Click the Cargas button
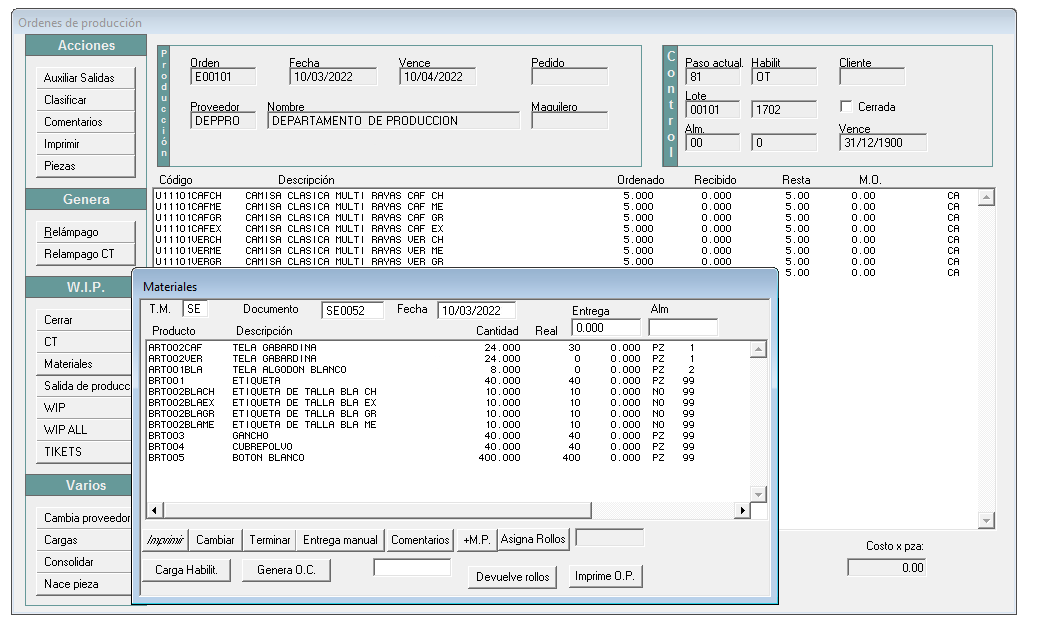 pyautogui.click(x=84, y=540)
